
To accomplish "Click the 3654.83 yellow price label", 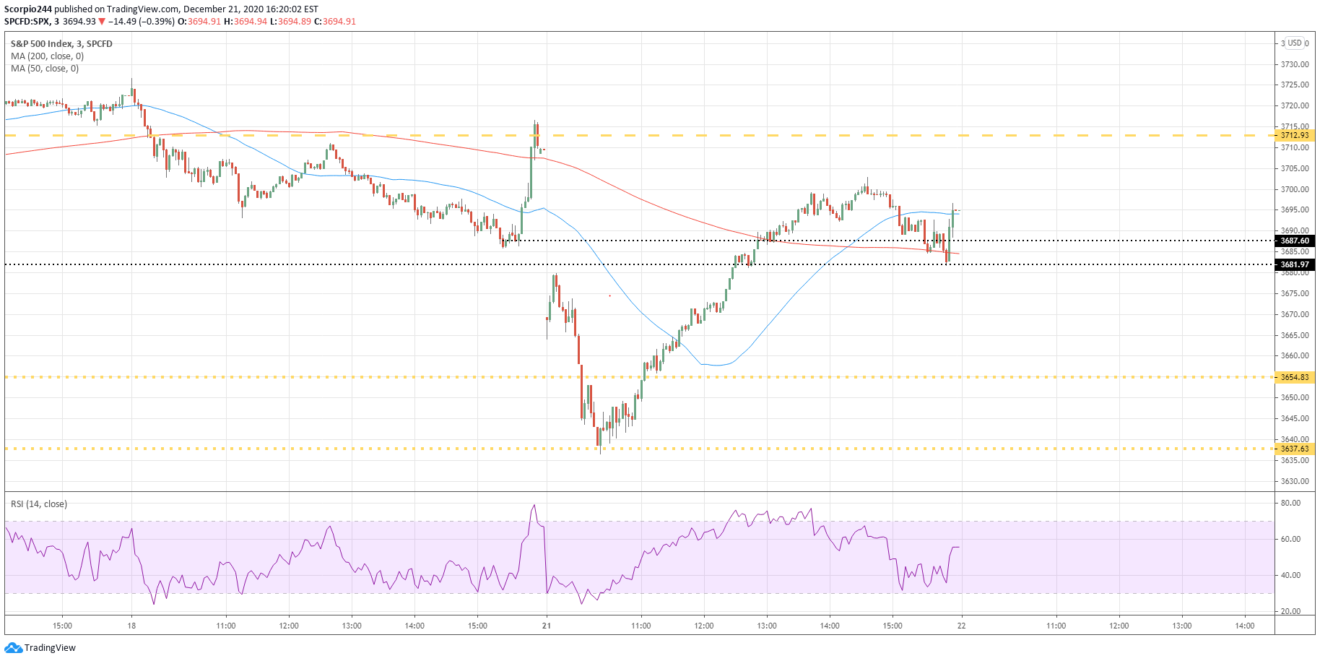I will tap(1294, 377).
